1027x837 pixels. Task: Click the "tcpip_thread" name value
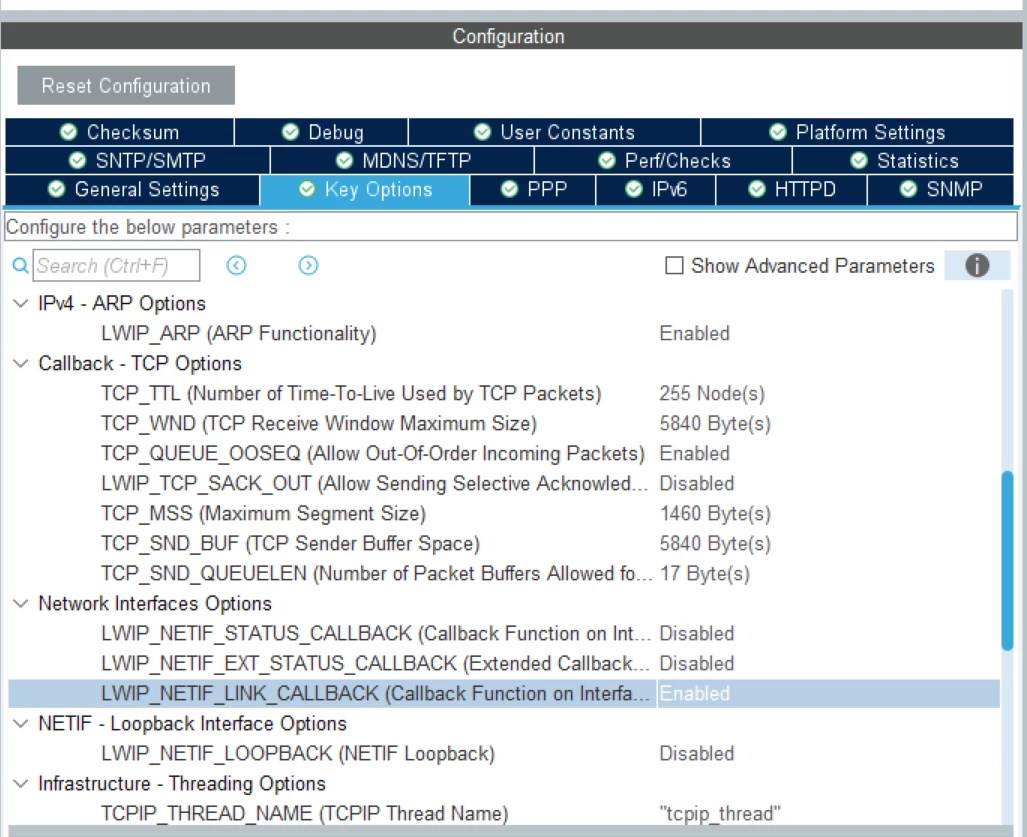pyautogui.click(x=720, y=813)
